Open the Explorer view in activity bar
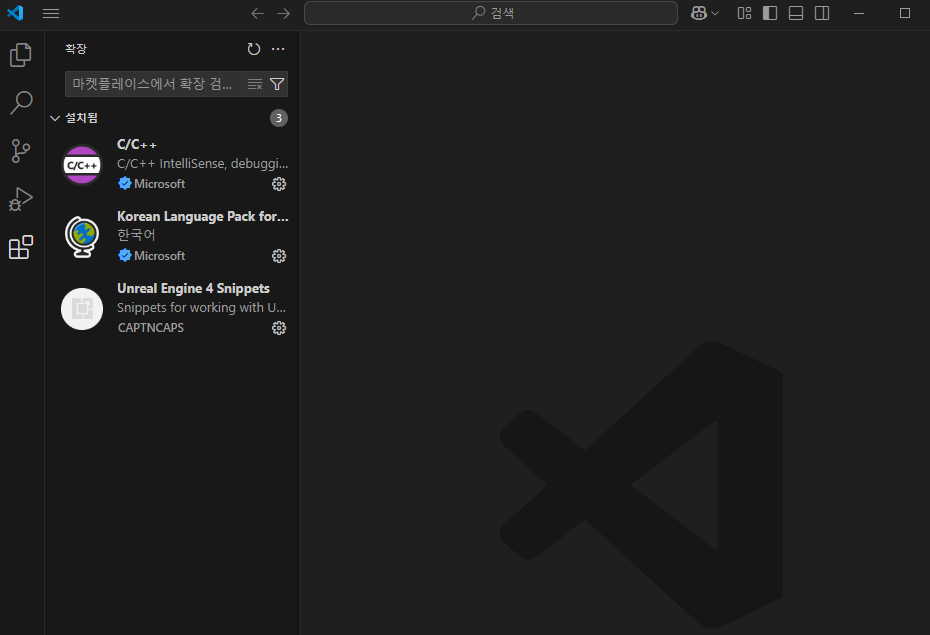The image size is (930, 635). pyautogui.click(x=21, y=55)
